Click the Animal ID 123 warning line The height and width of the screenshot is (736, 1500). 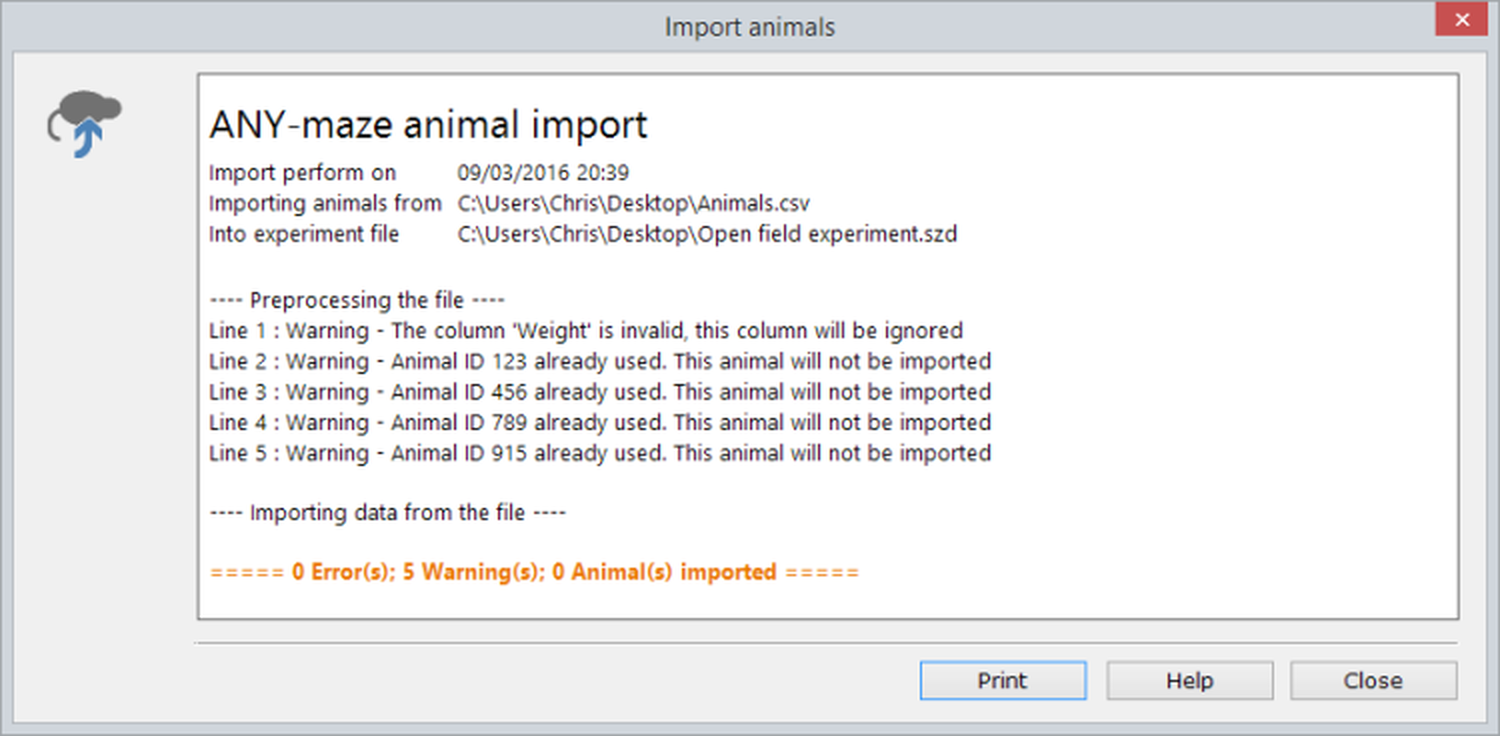tap(600, 361)
